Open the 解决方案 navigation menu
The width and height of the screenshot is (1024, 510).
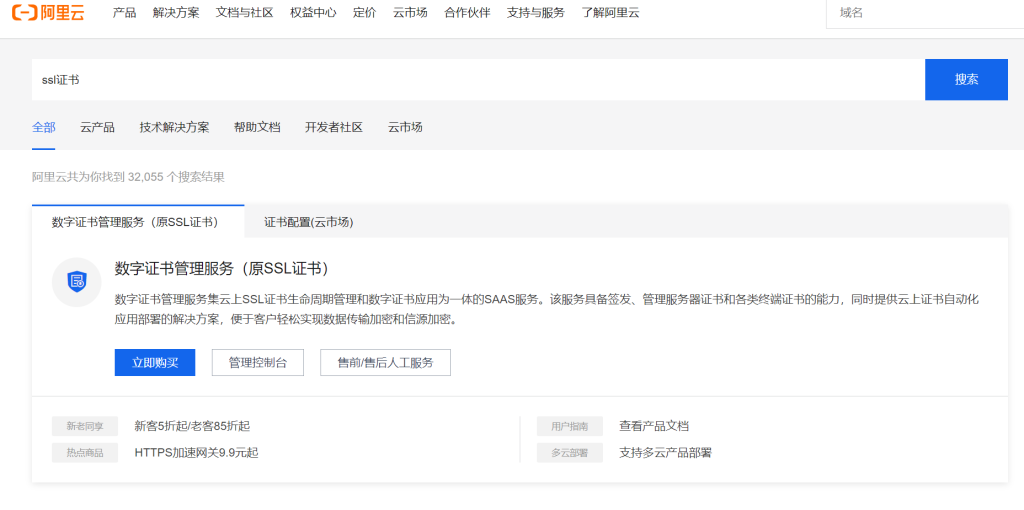pyautogui.click(x=176, y=13)
